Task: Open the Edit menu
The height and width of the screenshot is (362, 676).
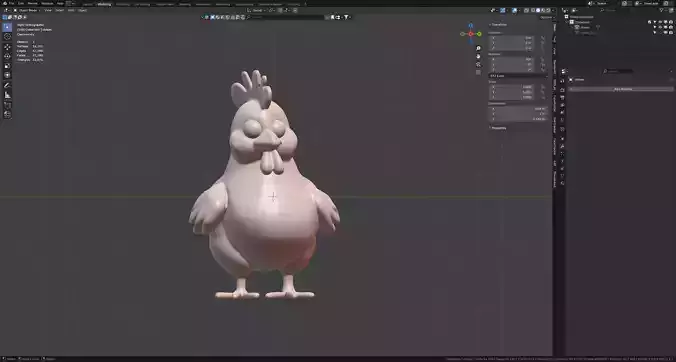Action: (x=21, y=3)
